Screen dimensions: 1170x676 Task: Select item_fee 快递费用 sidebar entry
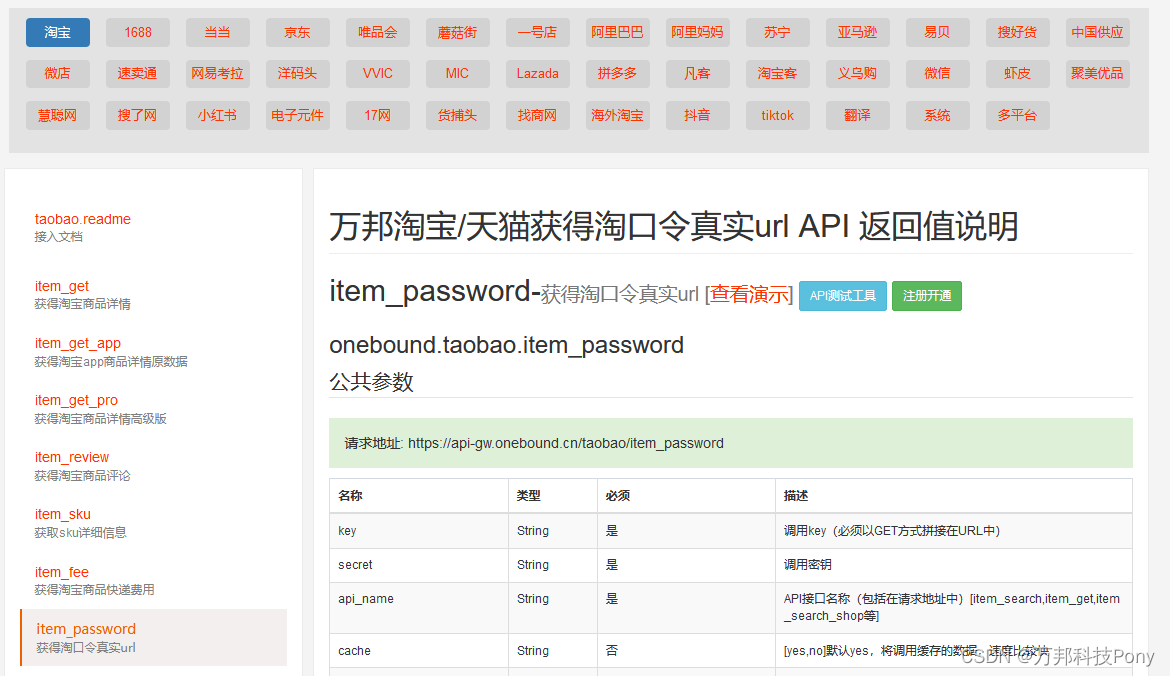point(95,580)
